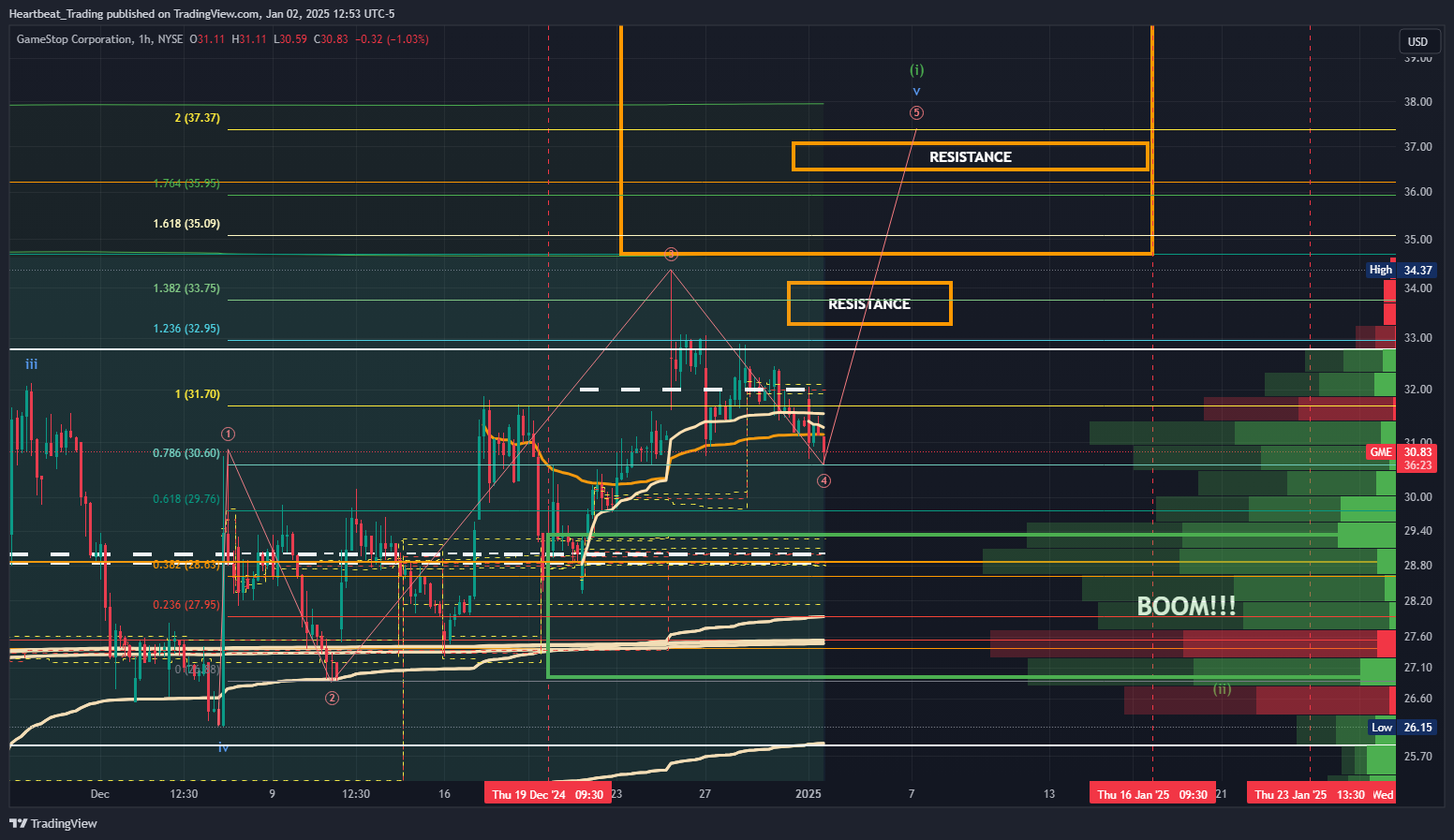The image size is (1454, 840).
Task: Click the lower RESISTANCE box label
Action: click(x=869, y=303)
